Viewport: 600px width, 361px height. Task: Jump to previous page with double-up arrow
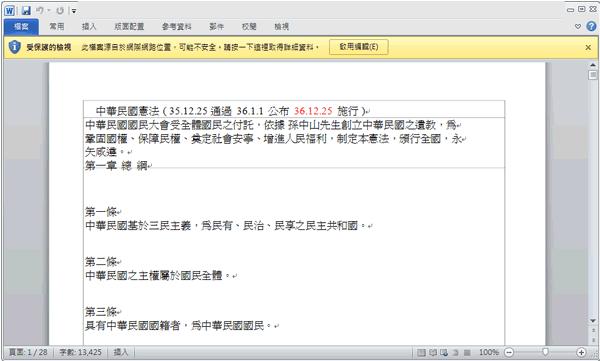coord(593,329)
